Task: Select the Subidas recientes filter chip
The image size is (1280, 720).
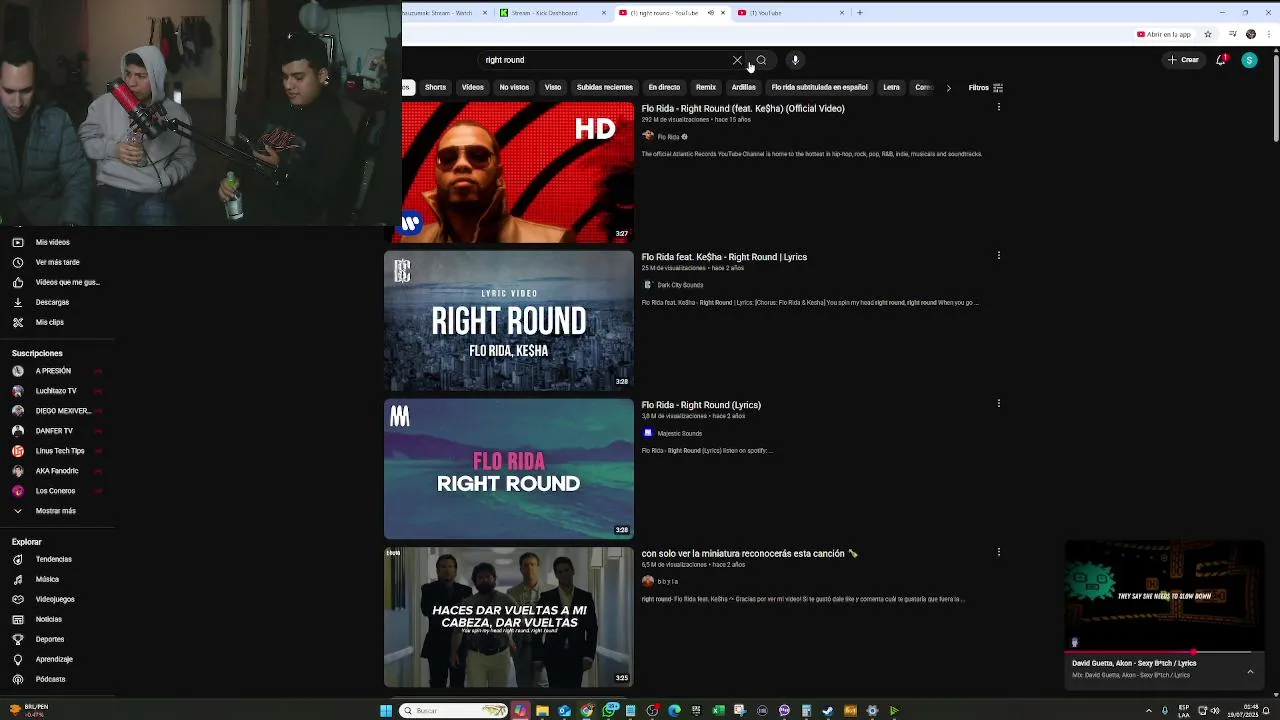Action: click(605, 88)
